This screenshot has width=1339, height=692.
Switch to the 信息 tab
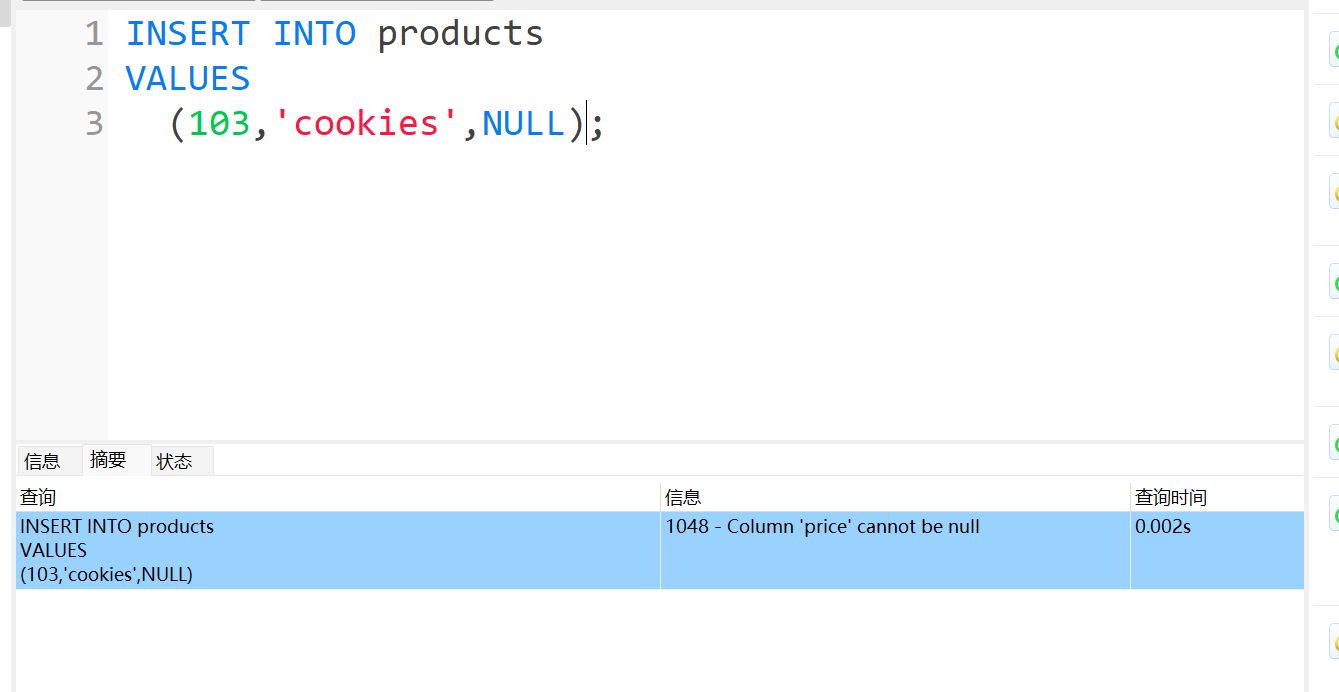pyautogui.click(x=42, y=461)
